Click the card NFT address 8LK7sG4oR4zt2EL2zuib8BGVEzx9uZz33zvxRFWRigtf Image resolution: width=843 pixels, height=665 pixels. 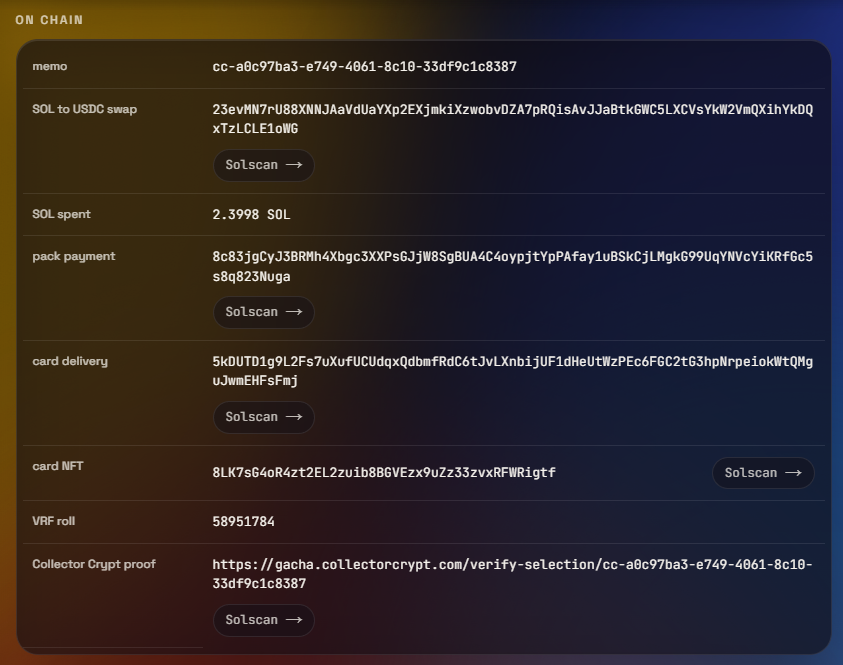(384, 473)
